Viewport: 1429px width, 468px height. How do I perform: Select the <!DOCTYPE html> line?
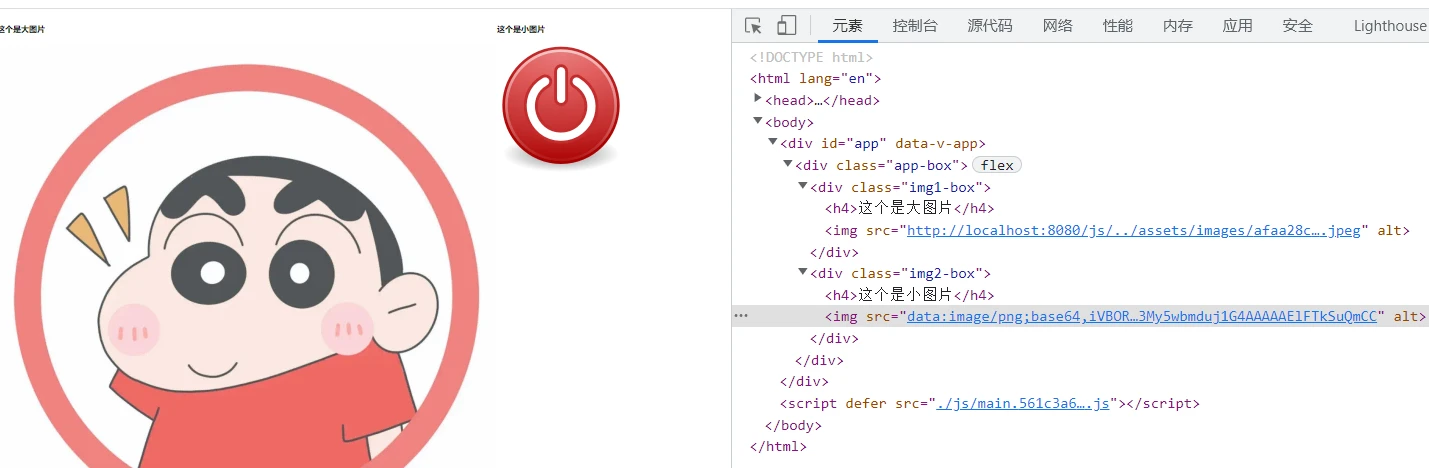[811, 57]
